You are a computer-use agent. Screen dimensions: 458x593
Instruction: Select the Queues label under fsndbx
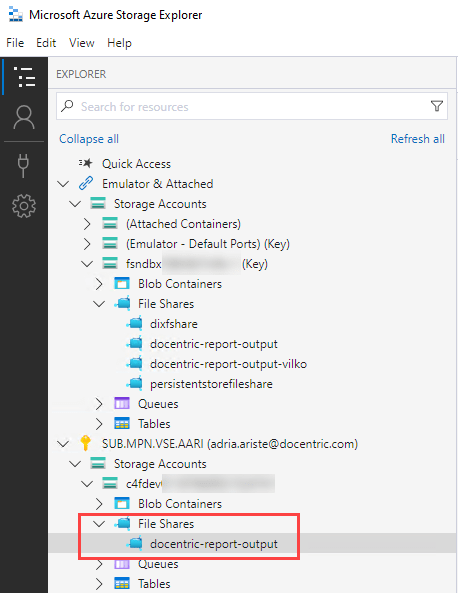[x=158, y=404]
